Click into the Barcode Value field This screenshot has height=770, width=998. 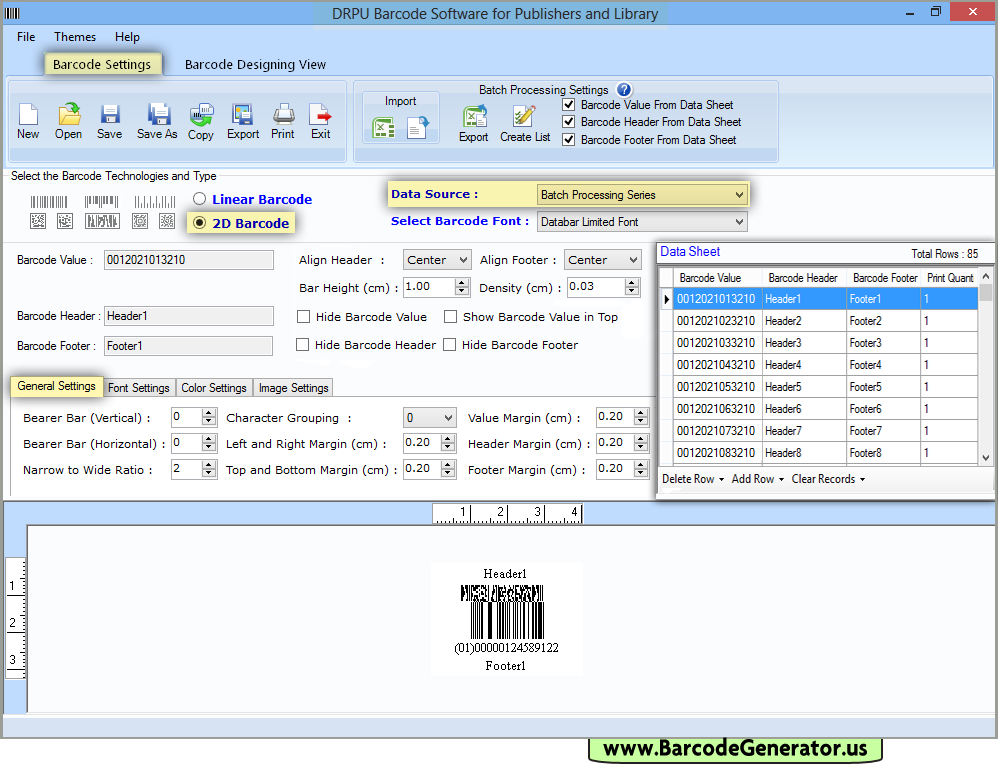point(189,260)
